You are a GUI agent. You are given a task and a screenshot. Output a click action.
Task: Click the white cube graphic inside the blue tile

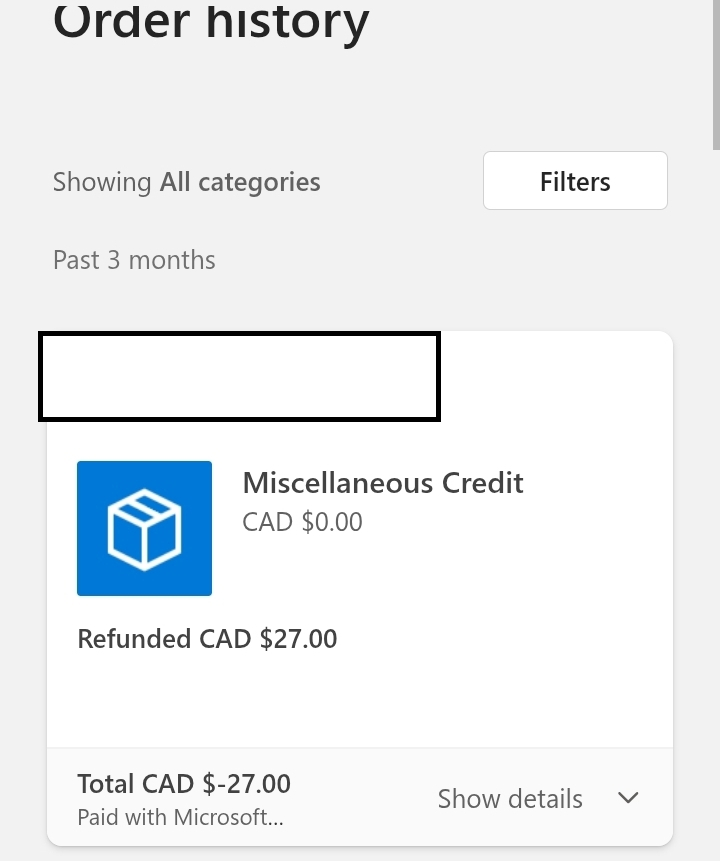coord(144,529)
